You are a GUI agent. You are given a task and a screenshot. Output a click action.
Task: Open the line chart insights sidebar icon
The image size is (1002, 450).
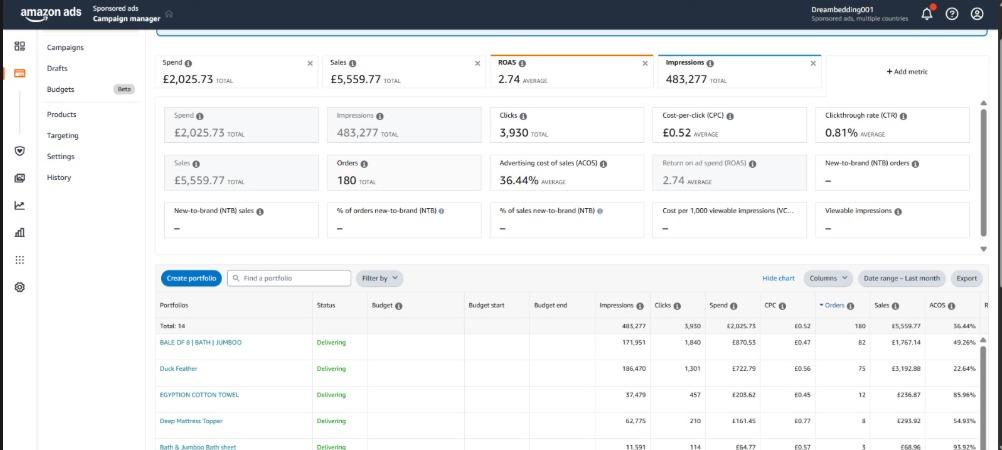[x=20, y=205]
